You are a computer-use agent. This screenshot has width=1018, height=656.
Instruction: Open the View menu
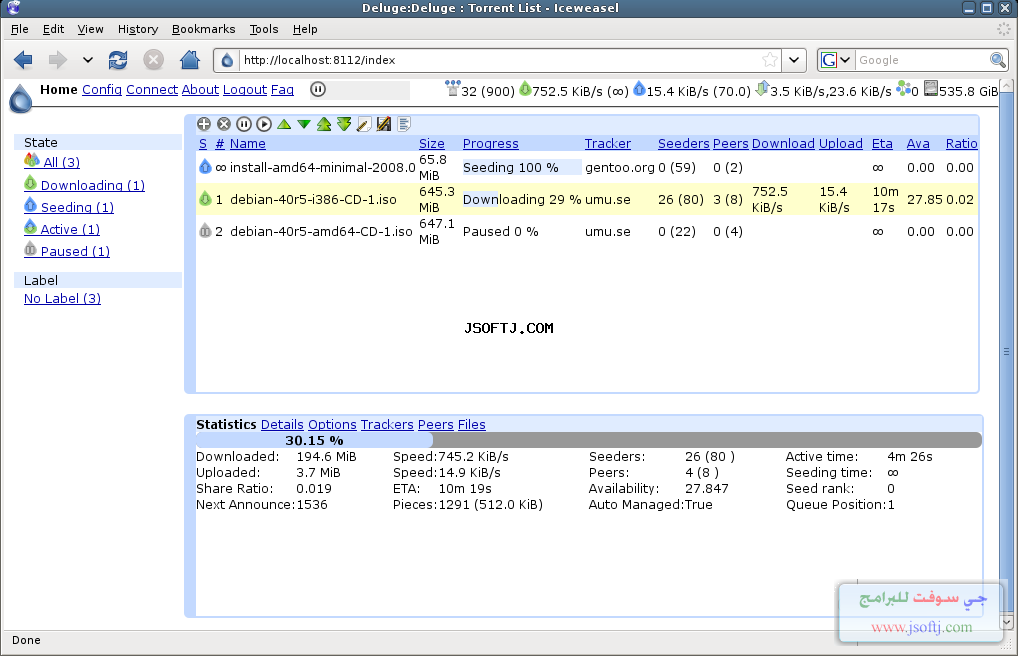[90, 29]
